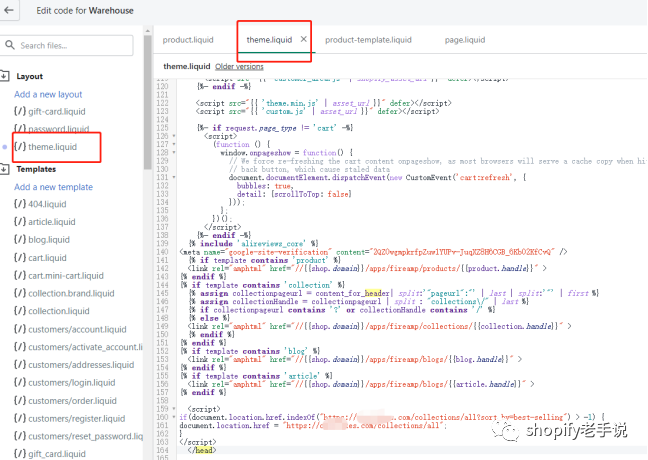Viewport: 648px width, 460px height.
Task: Switch to theme.liquid tab
Action: tap(269, 40)
